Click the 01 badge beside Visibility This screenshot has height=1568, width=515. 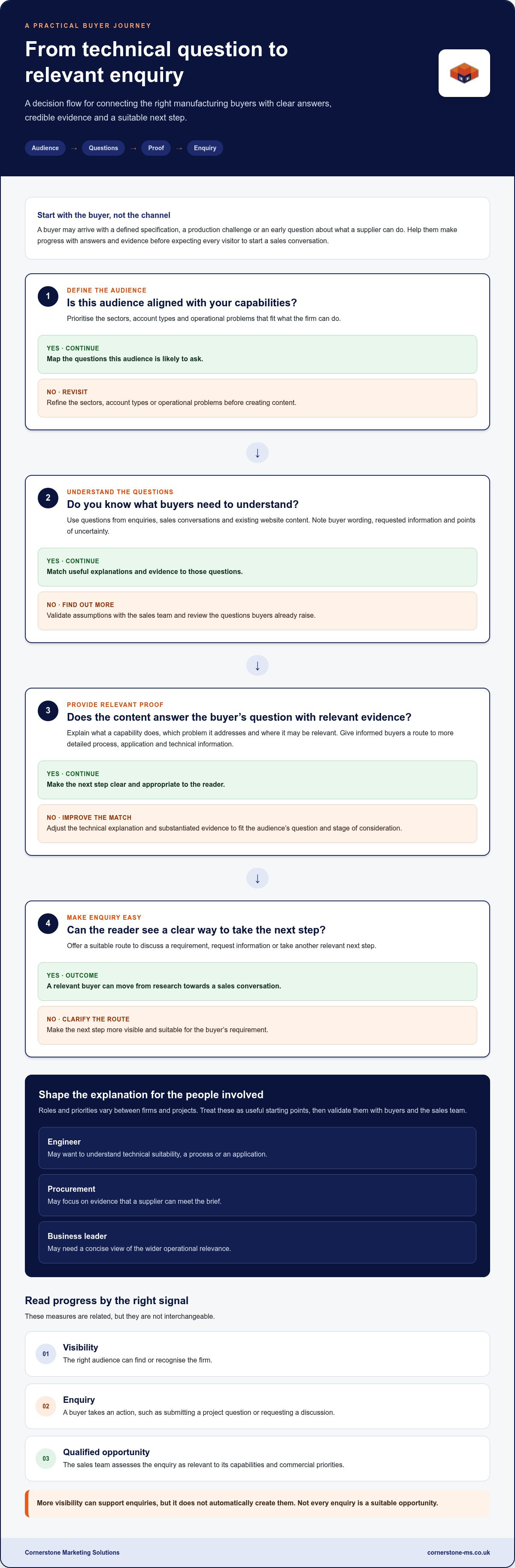tap(45, 1354)
